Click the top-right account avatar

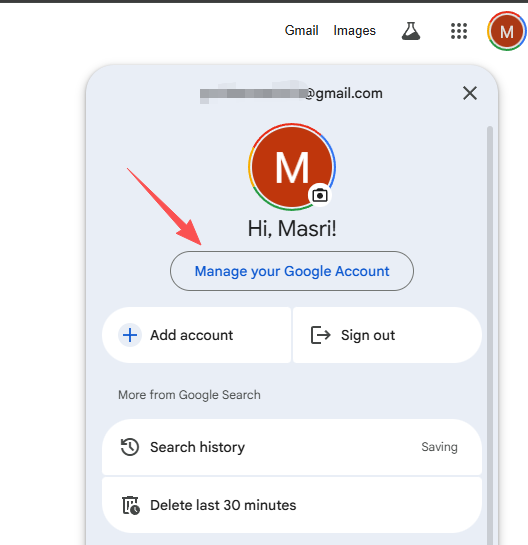point(506,31)
